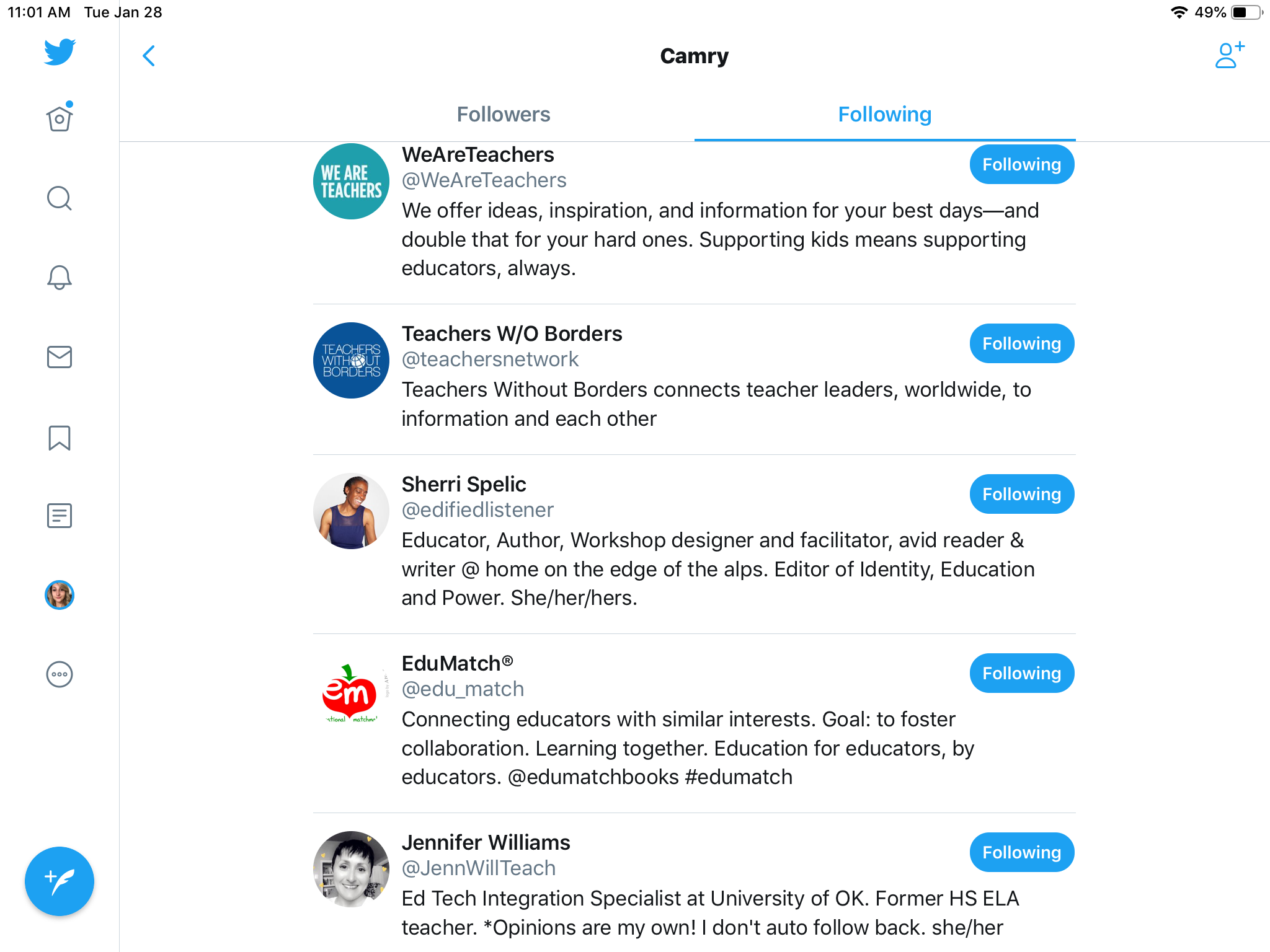Unfollow EduMatch via Following button
This screenshot has width=1270, height=952.
click(1021, 674)
